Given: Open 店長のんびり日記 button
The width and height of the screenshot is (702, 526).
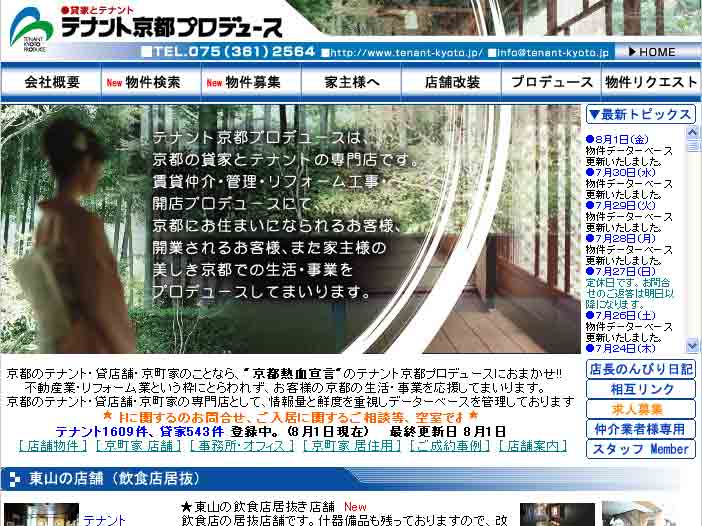Looking at the screenshot, I should pyautogui.click(x=641, y=369).
